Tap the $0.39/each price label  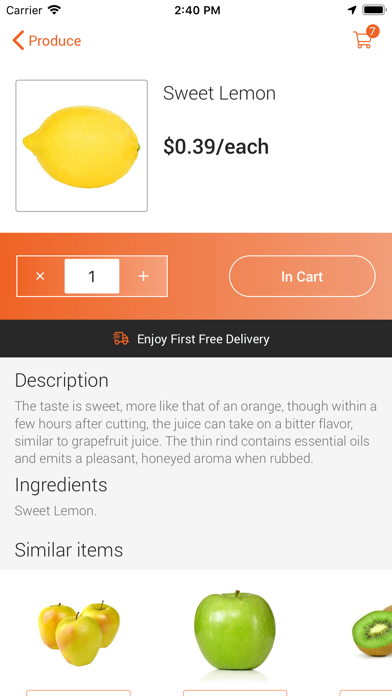pos(216,146)
